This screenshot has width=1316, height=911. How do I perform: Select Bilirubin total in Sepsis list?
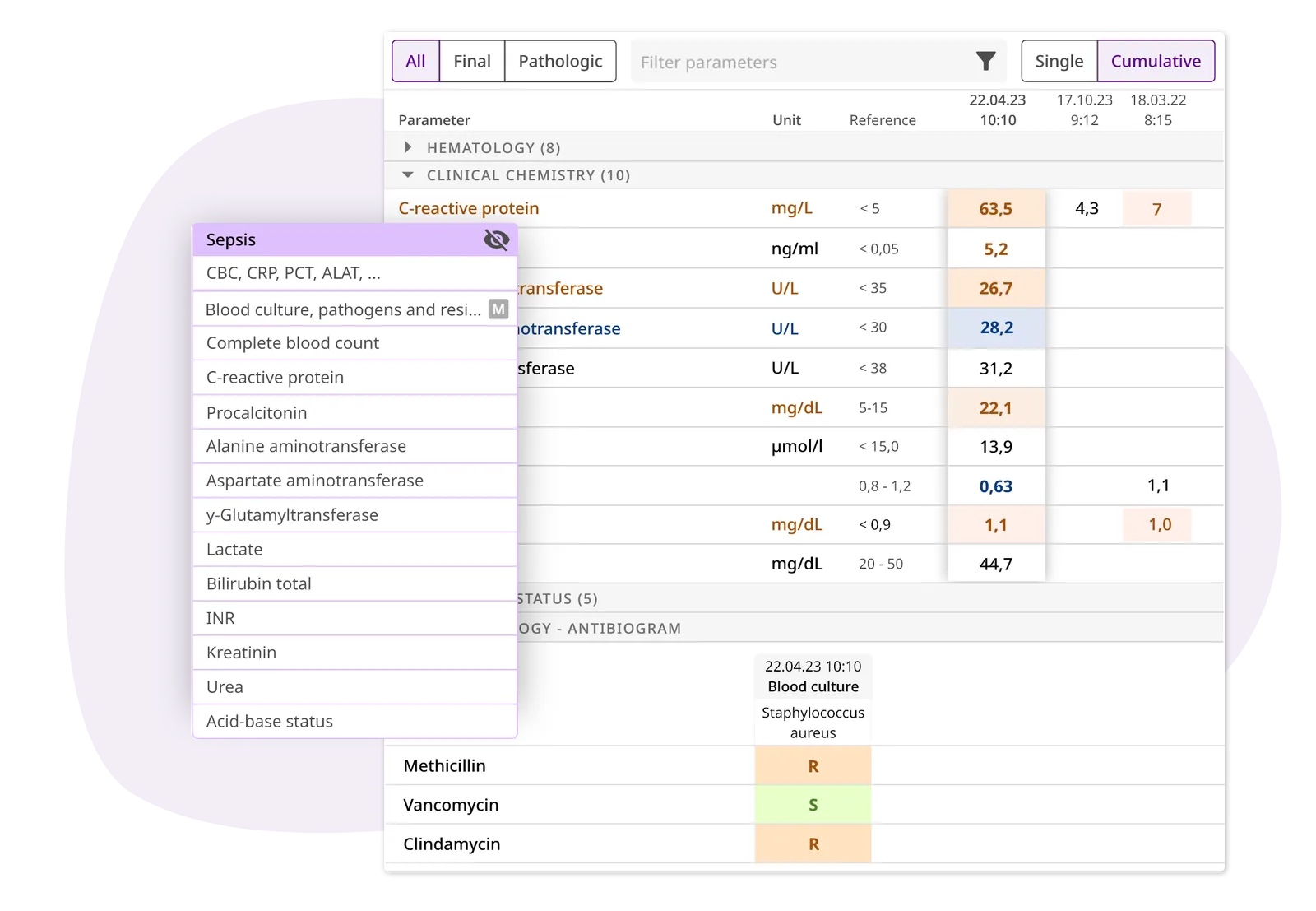point(354,583)
